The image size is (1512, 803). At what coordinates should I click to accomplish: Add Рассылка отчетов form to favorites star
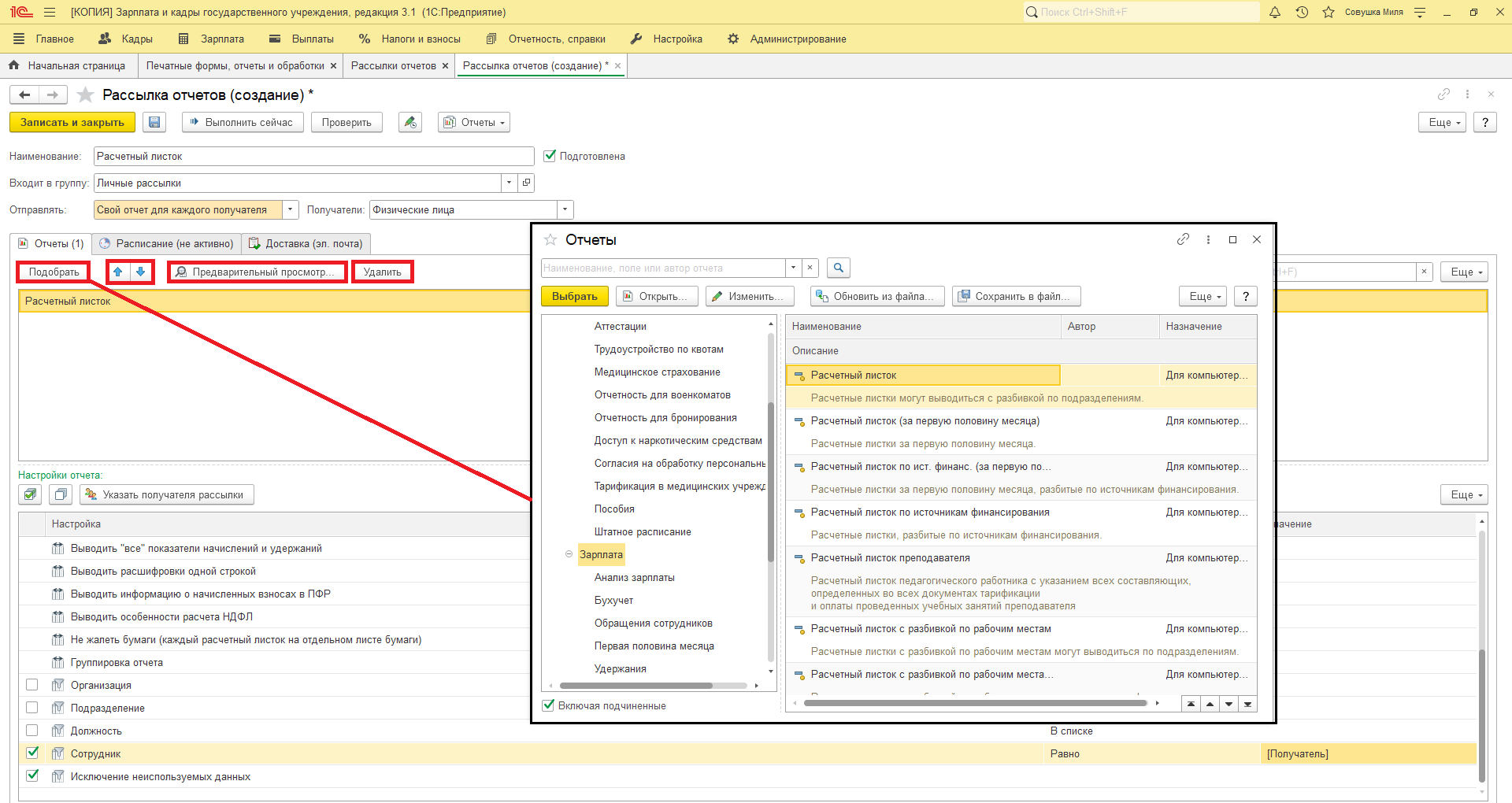[86, 95]
